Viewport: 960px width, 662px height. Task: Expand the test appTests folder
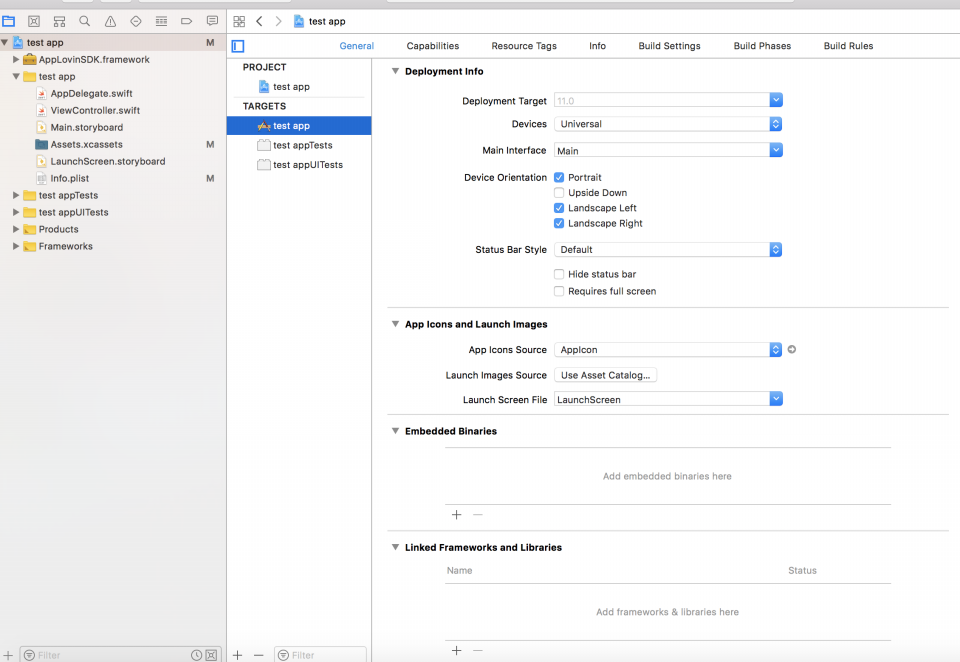[x=16, y=195]
